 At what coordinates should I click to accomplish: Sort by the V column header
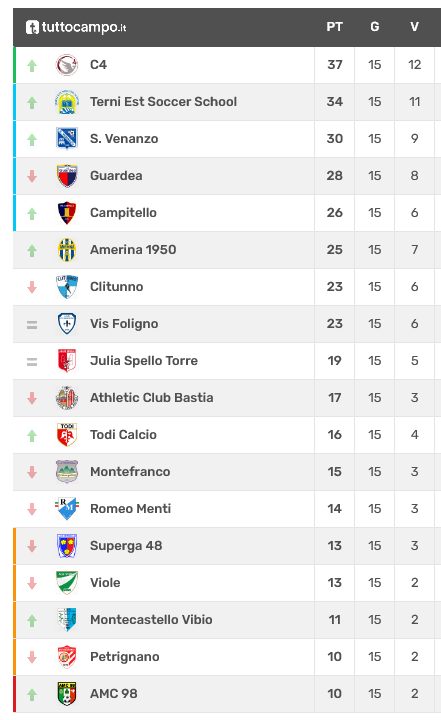pos(414,27)
